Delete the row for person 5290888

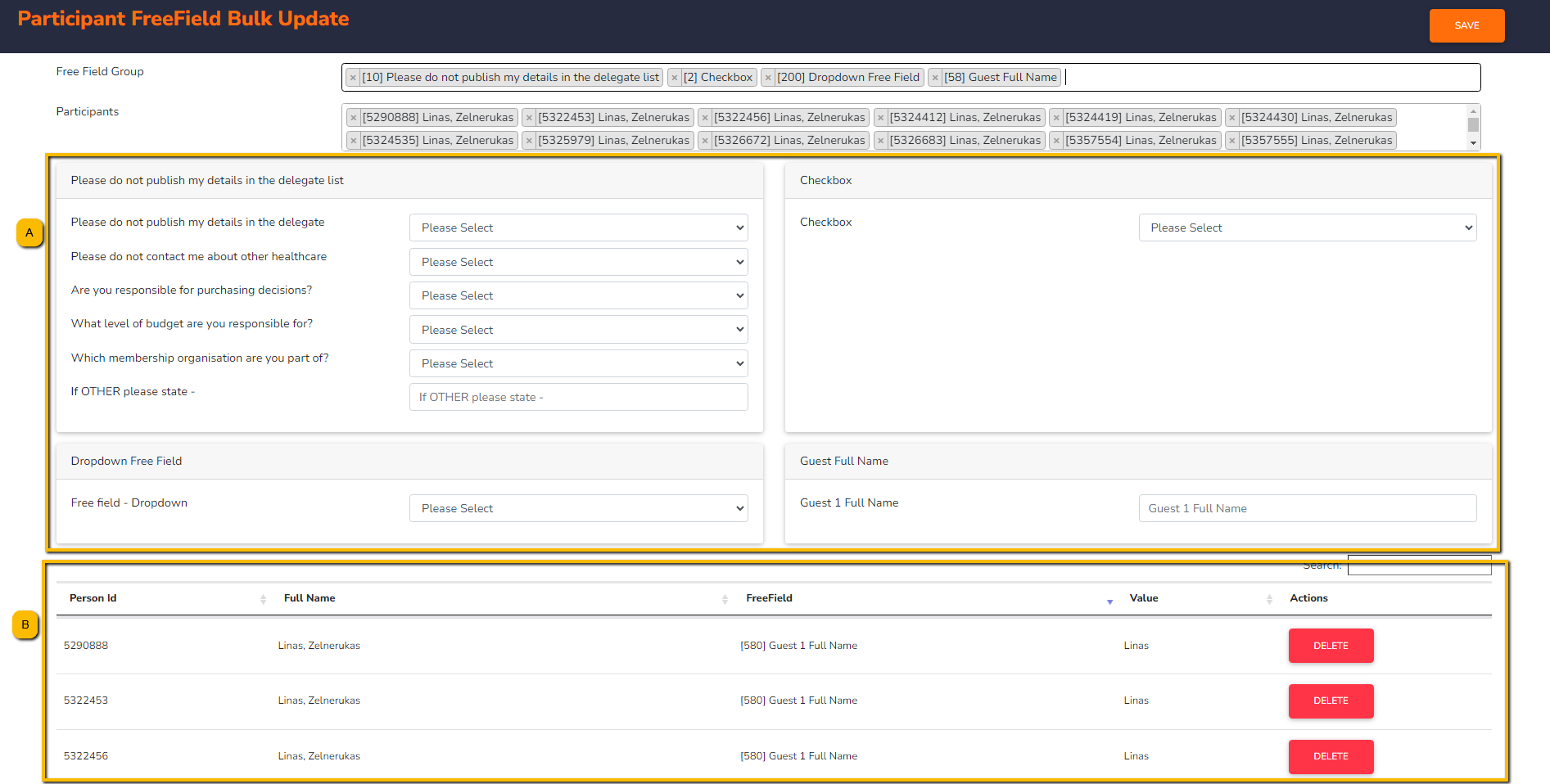coord(1331,646)
